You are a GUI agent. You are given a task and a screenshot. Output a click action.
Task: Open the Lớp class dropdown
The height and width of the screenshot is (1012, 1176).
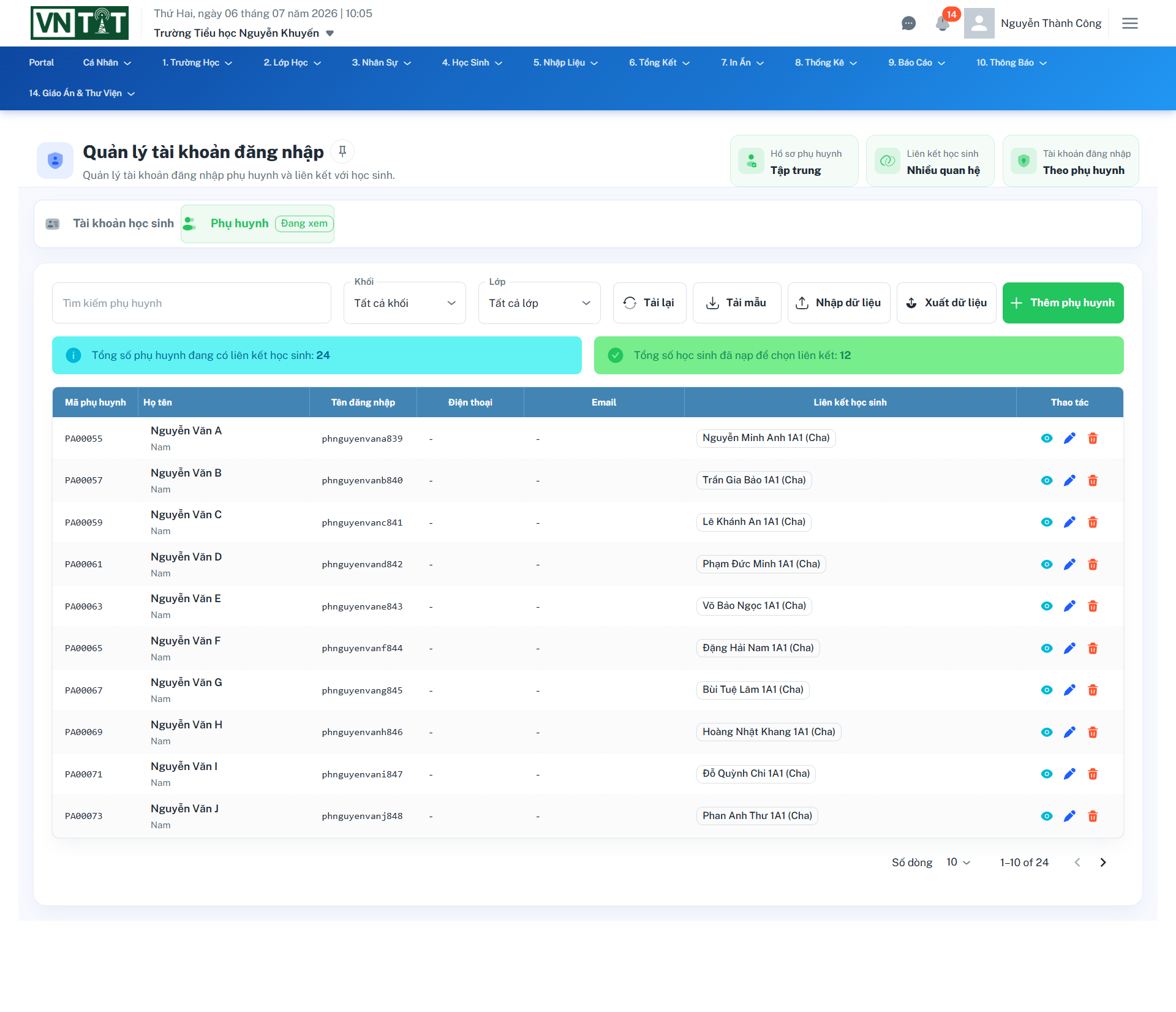click(x=540, y=303)
